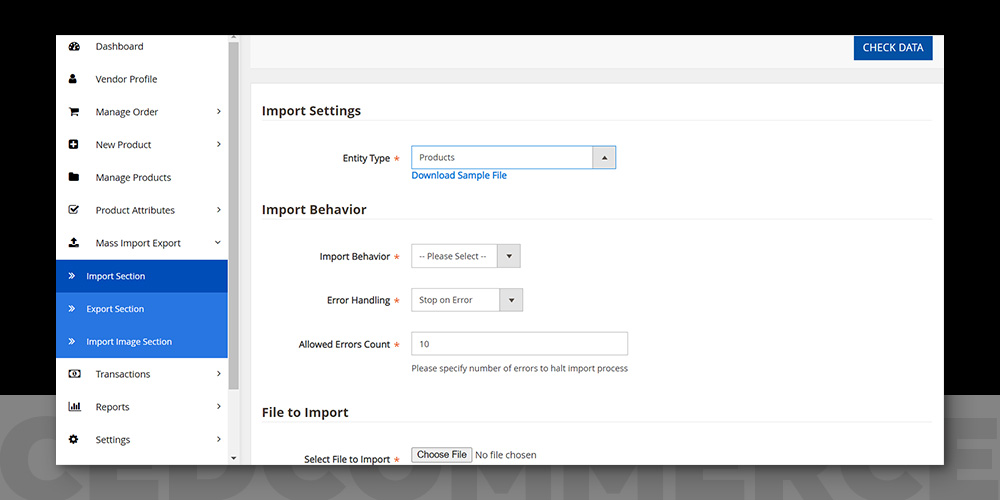This screenshot has height=500, width=1000.
Task: Click the Transactions money icon
Action: point(74,374)
